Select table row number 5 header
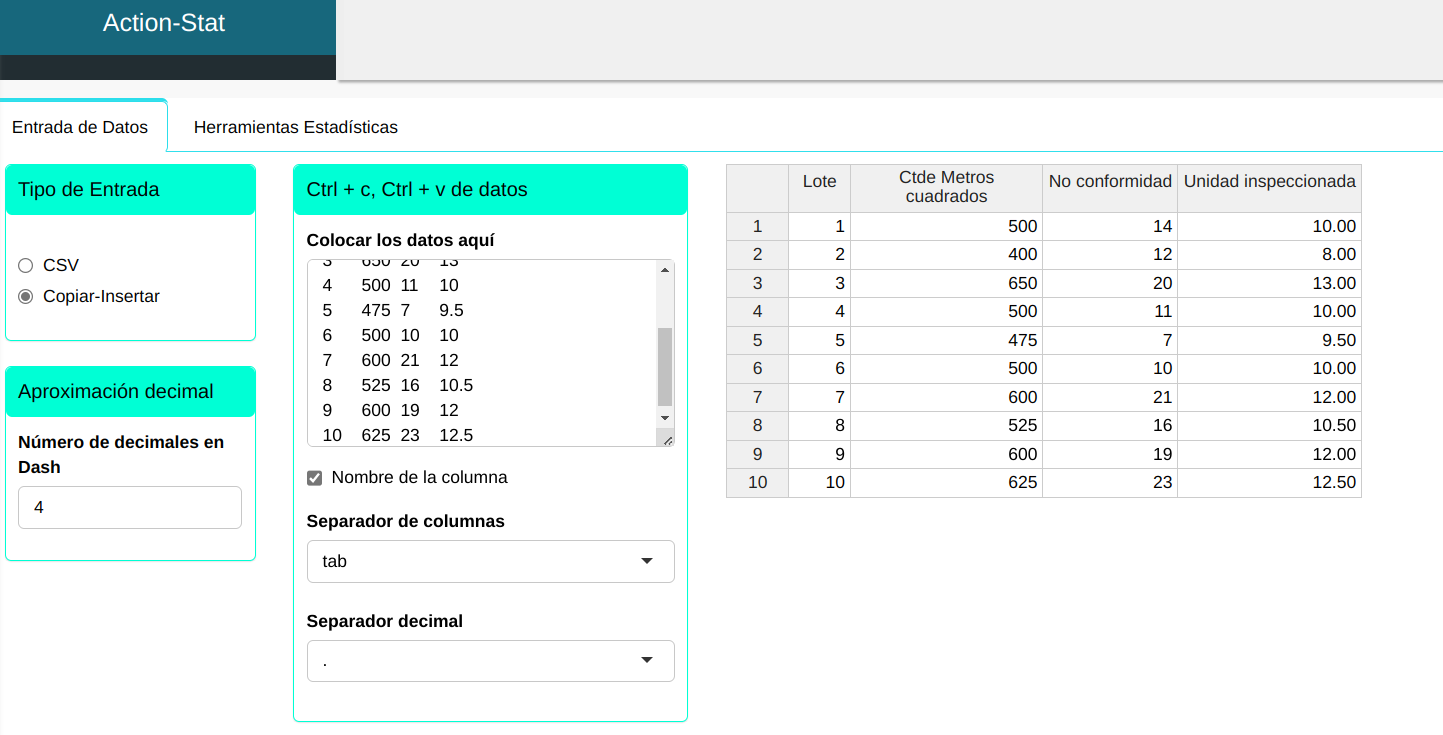Screen dimensions: 1443x735 pyautogui.click(x=757, y=340)
